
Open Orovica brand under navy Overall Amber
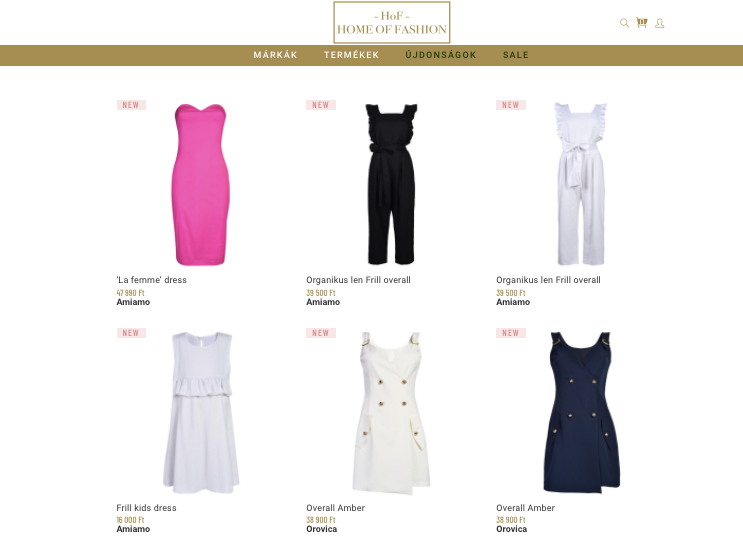[511, 529]
